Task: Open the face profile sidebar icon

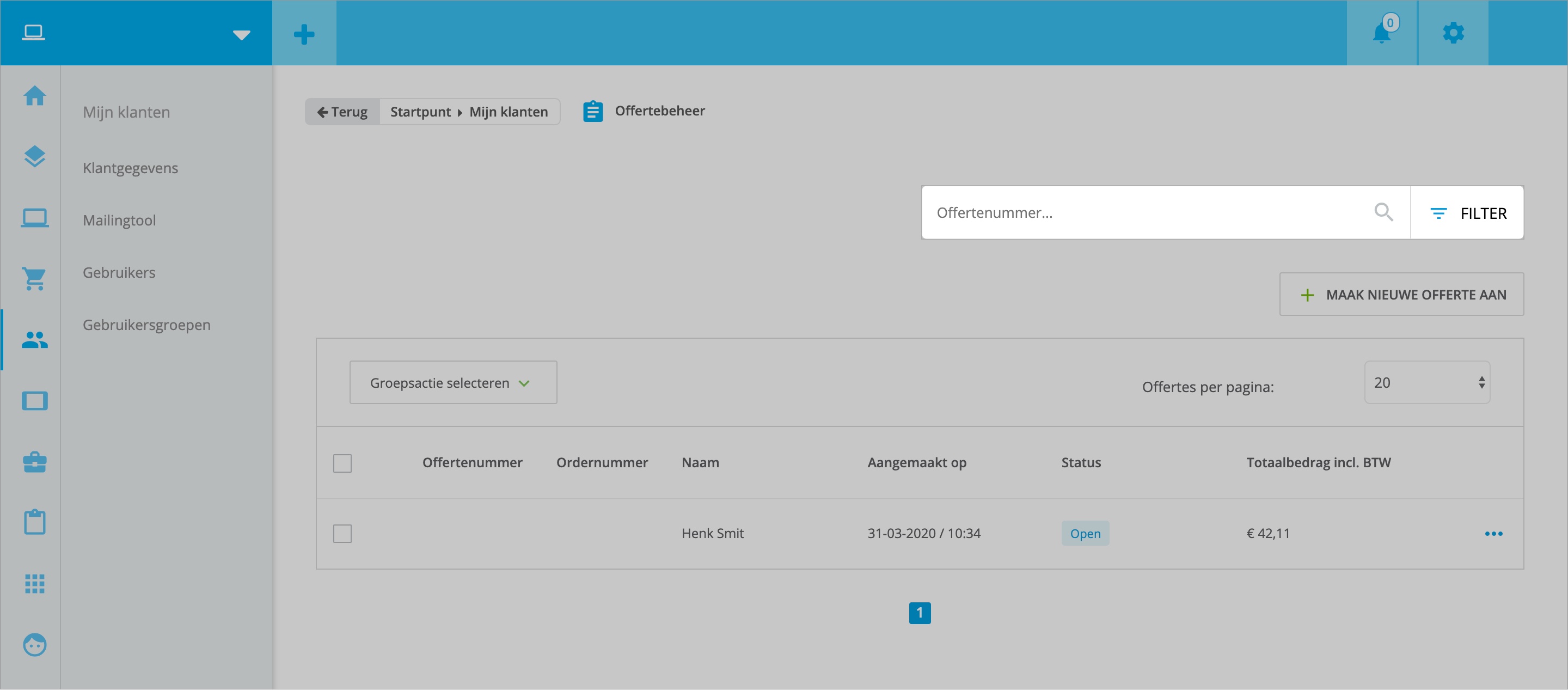Action: pos(35,644)
